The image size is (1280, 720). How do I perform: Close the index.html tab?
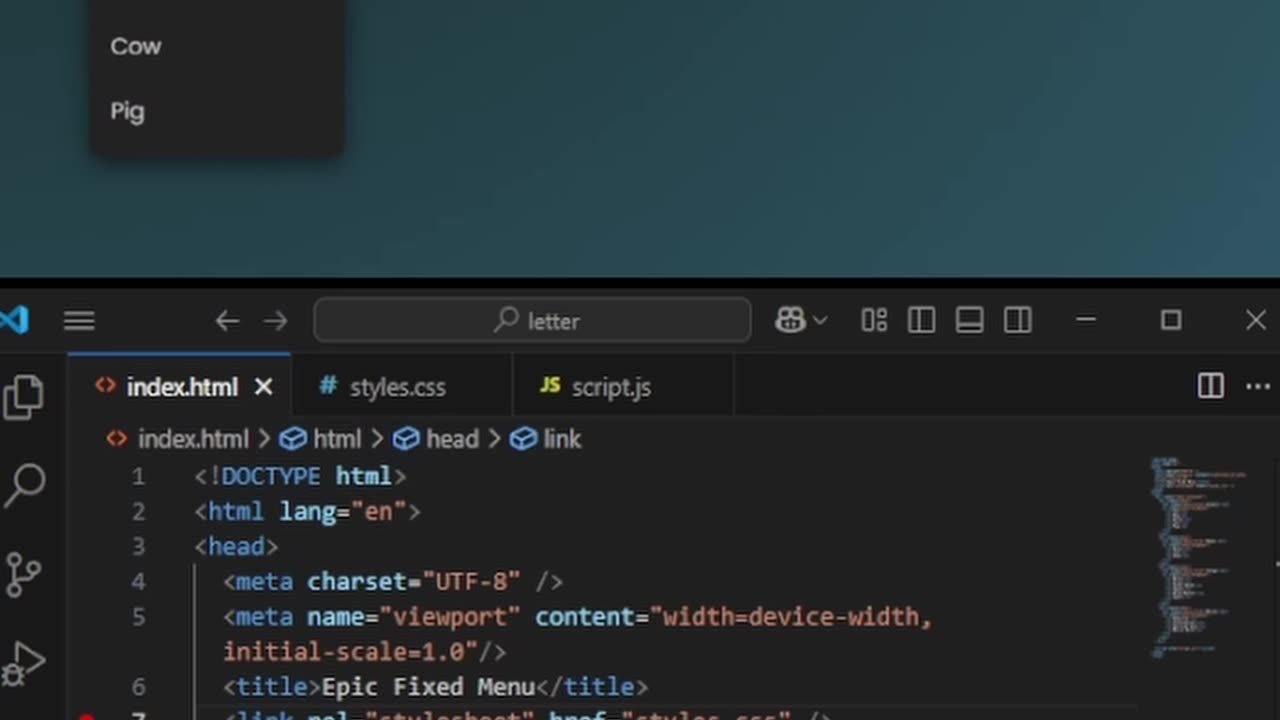pyautogui.click(x=263, y=387)
